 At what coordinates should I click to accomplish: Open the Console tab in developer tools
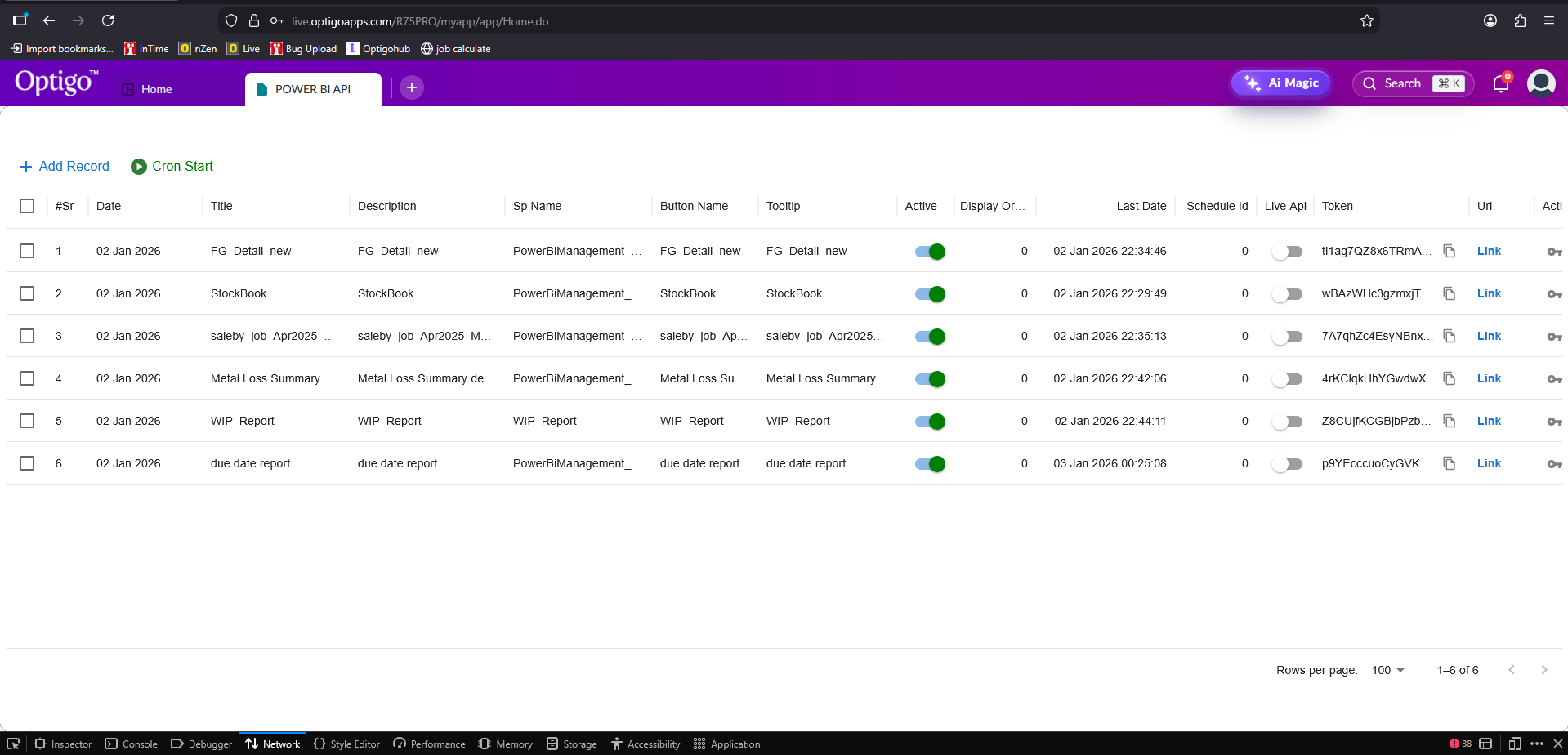(132, 744)
